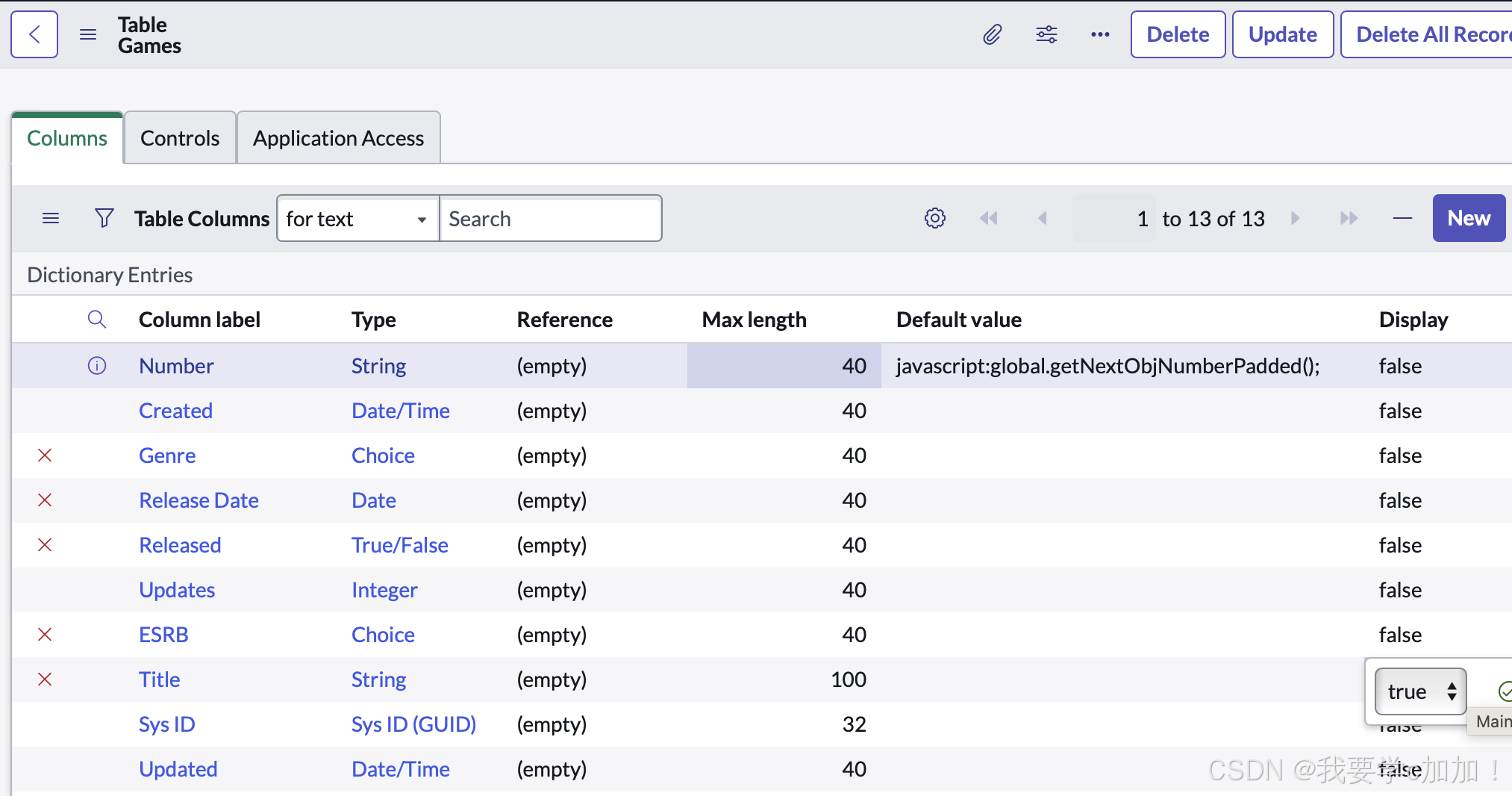Open the form context menu icon
1512x796 pixels.
point(88,34)
